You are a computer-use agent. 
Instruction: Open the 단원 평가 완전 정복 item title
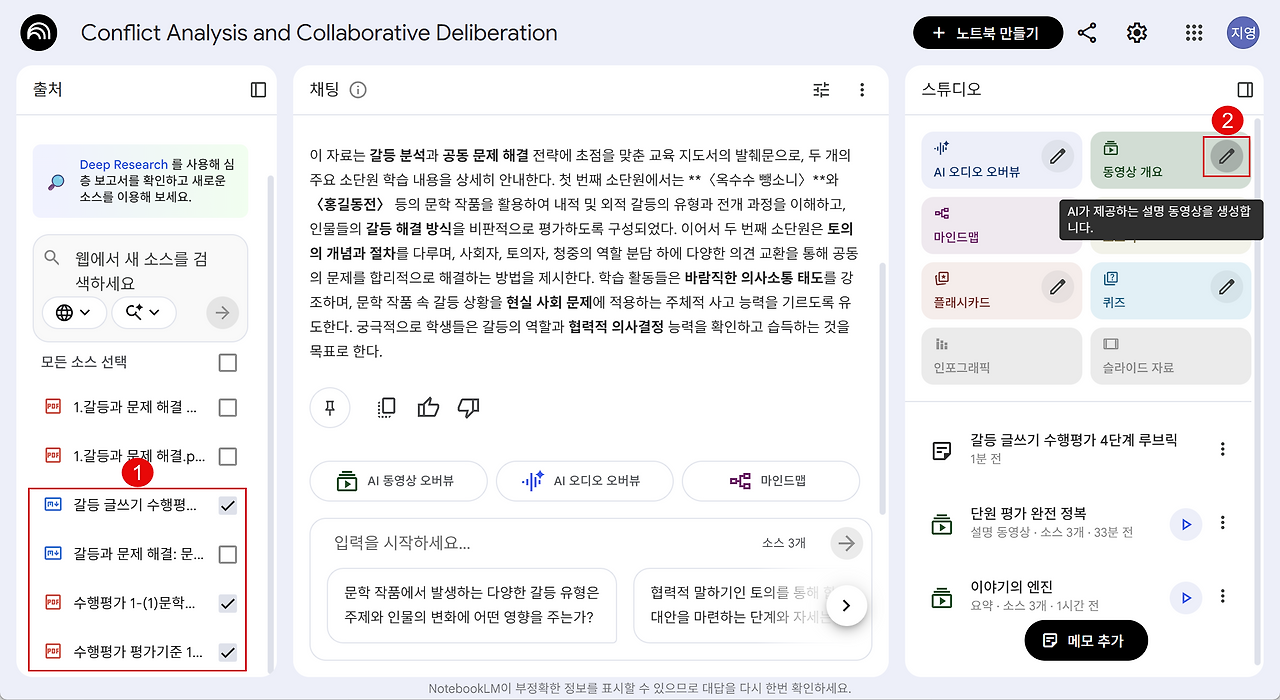click(x=1028, y=513)
